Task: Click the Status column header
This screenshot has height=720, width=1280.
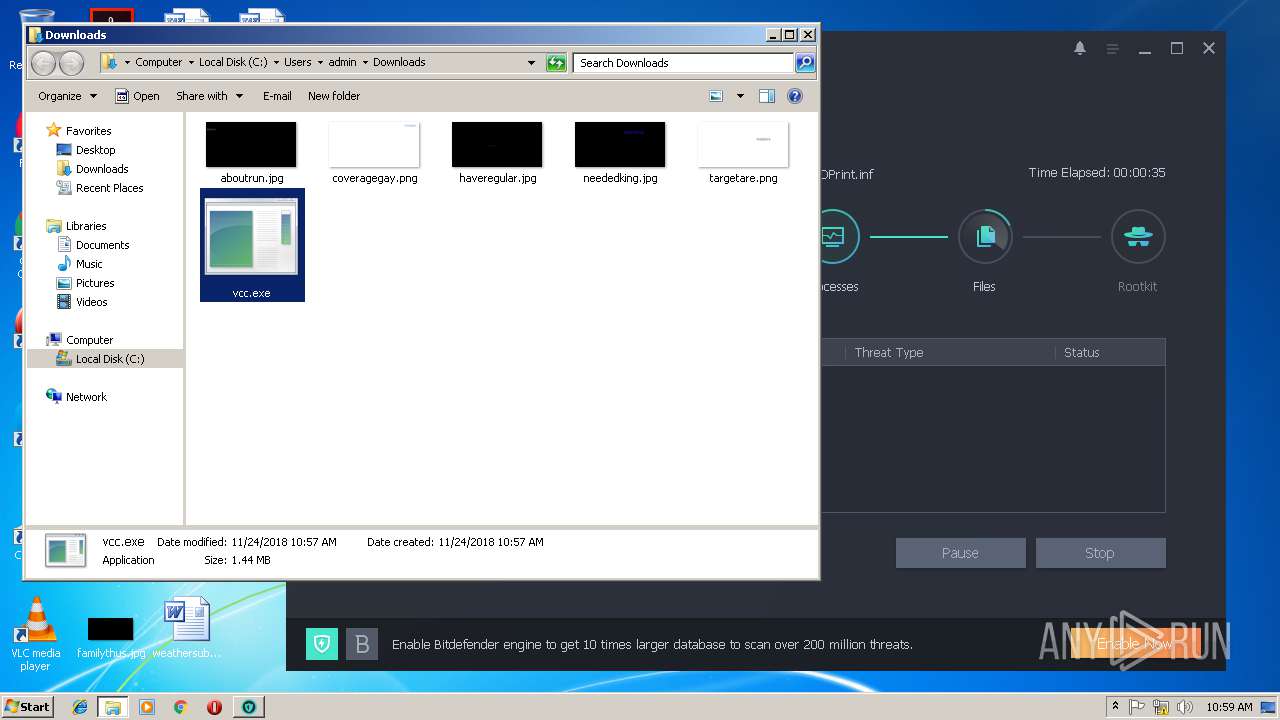Action: tap(1081, 352)
